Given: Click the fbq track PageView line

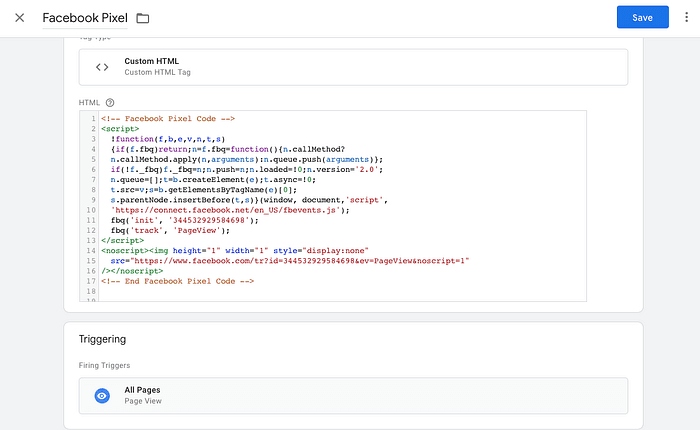Looking at the screenshot, I should (170, 231).
